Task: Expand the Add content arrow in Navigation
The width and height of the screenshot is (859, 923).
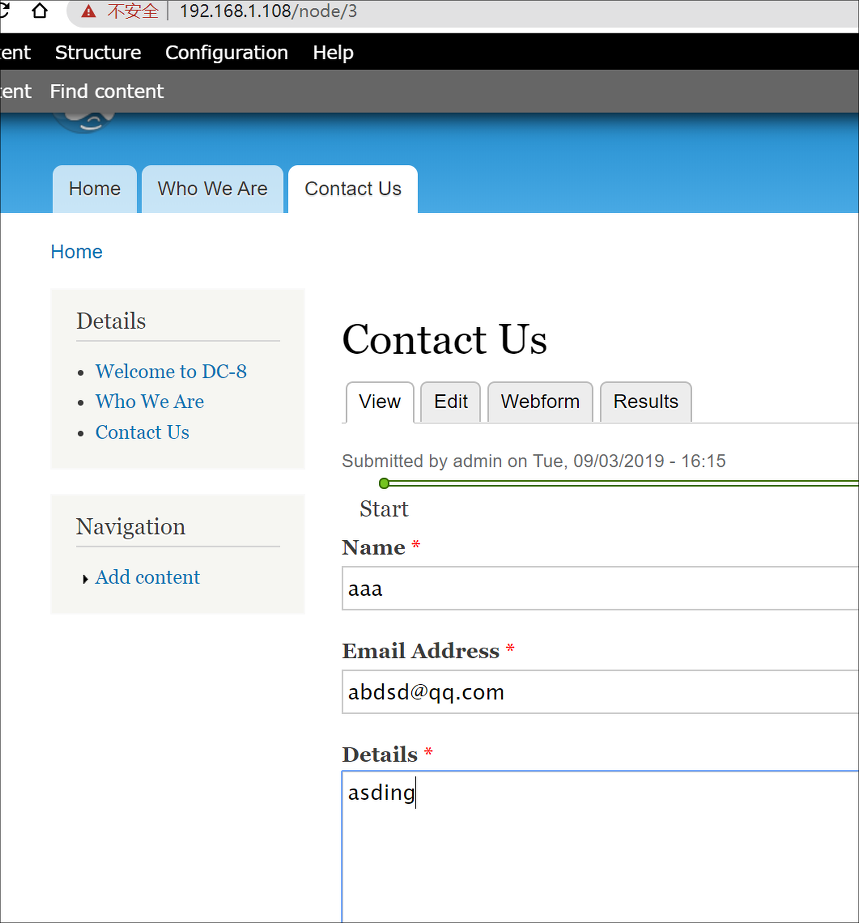Action: [x=85, y=579]
